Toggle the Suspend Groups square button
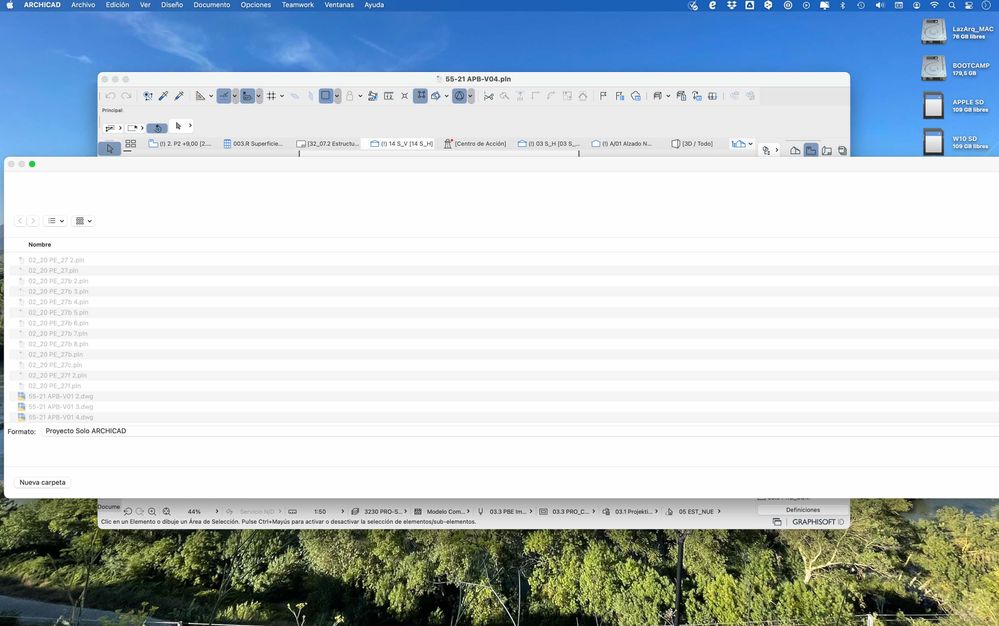This screenshot has height=626, width=999. coord(326,96)
